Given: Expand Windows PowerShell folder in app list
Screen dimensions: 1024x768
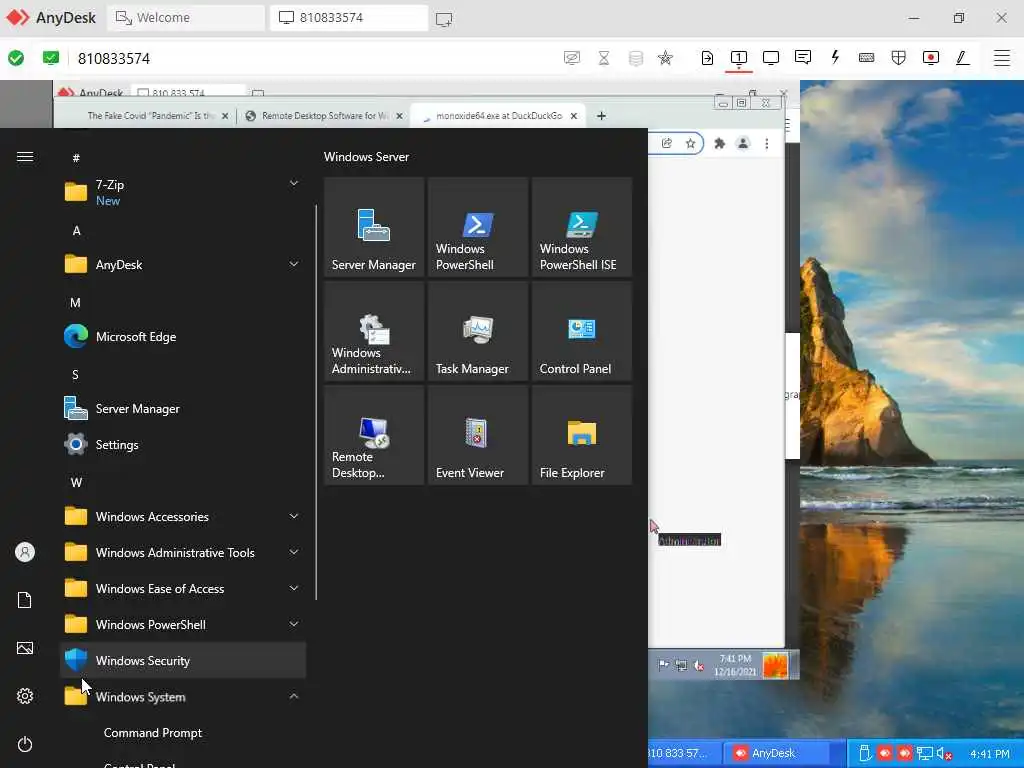Looking at the screenshot, I should click(183, 624).
